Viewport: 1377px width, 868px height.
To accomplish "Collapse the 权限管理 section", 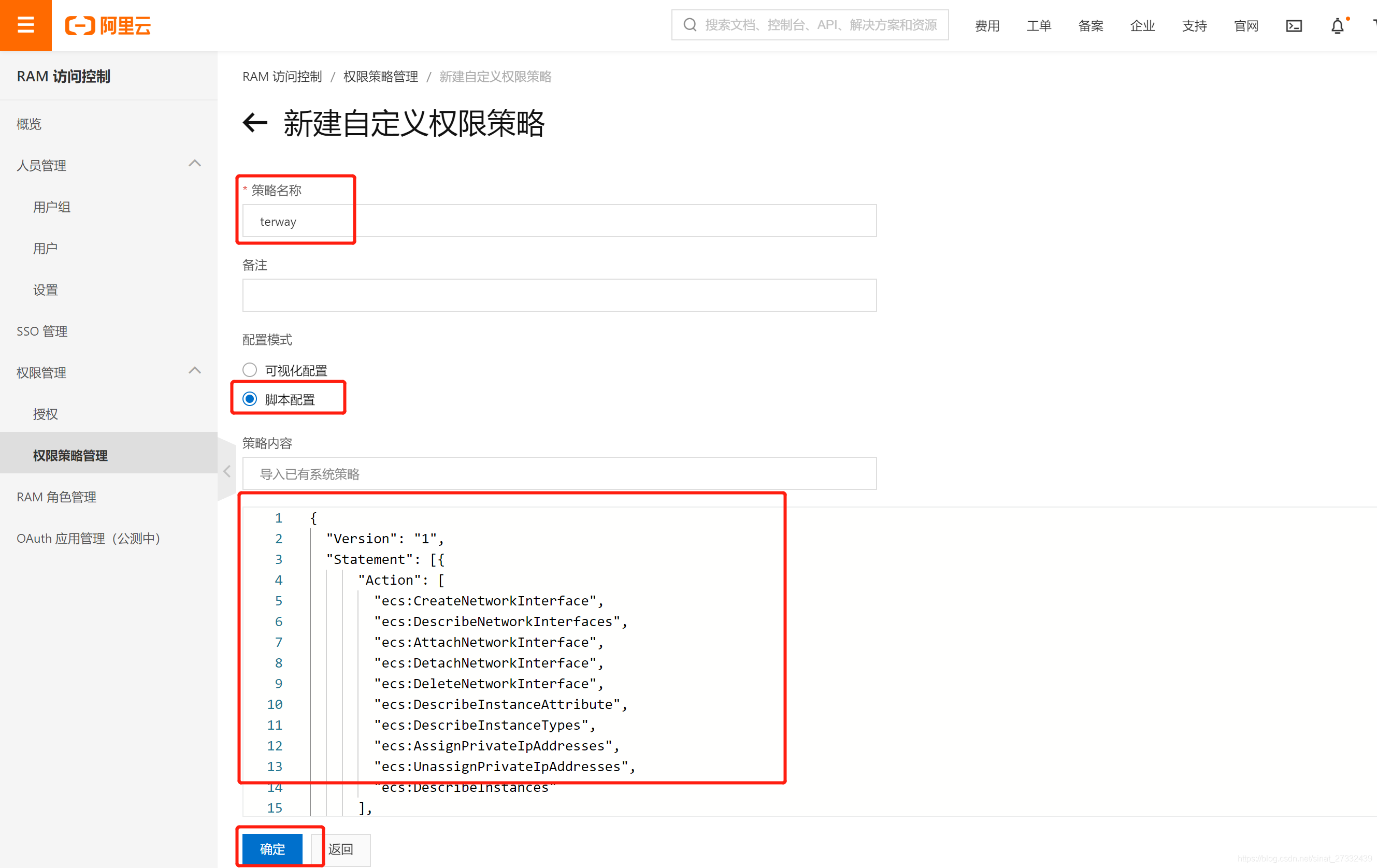I will coord(194,370).
